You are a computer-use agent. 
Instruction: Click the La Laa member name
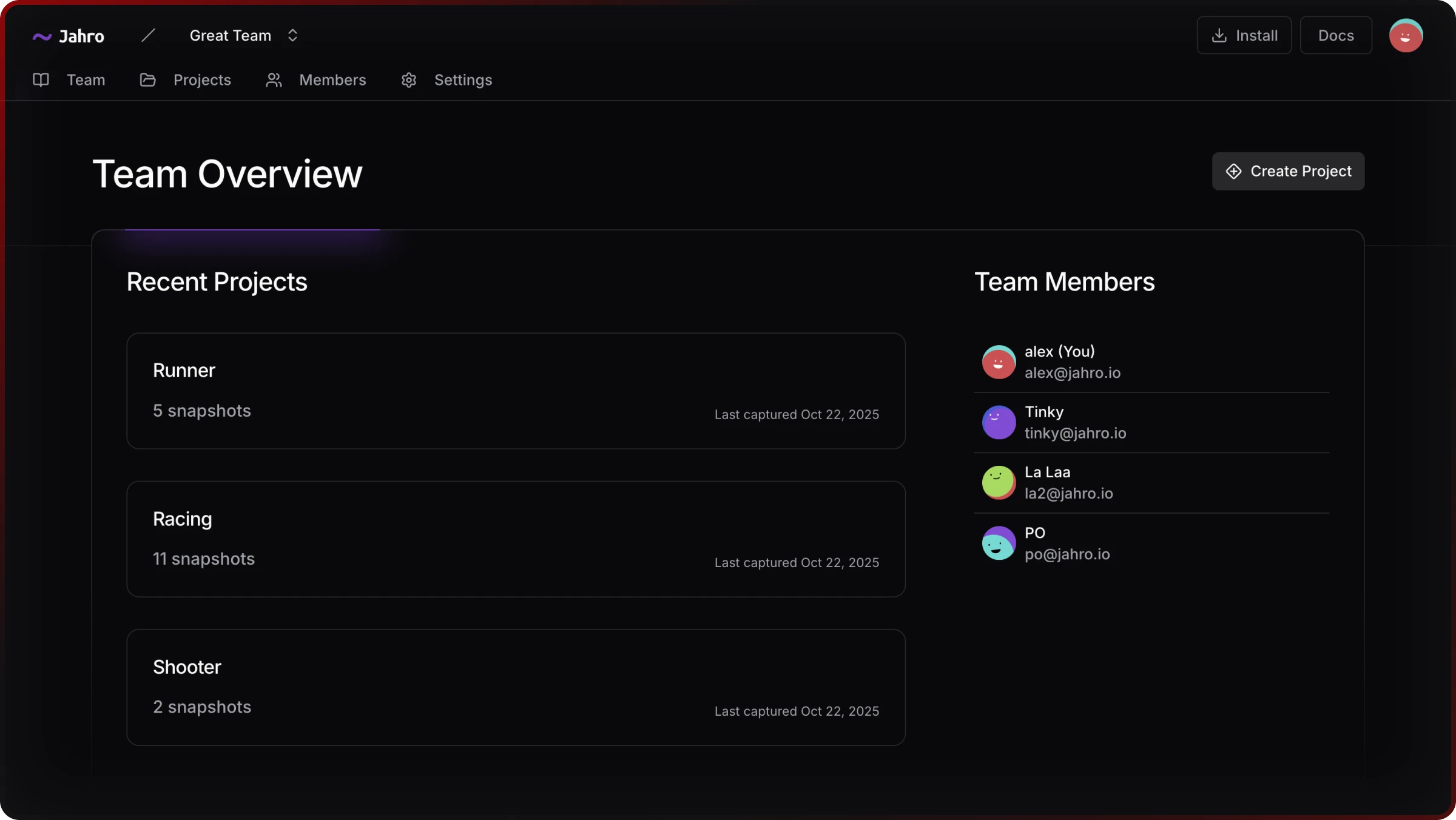pyautogui.click(x=1048, y=472)
